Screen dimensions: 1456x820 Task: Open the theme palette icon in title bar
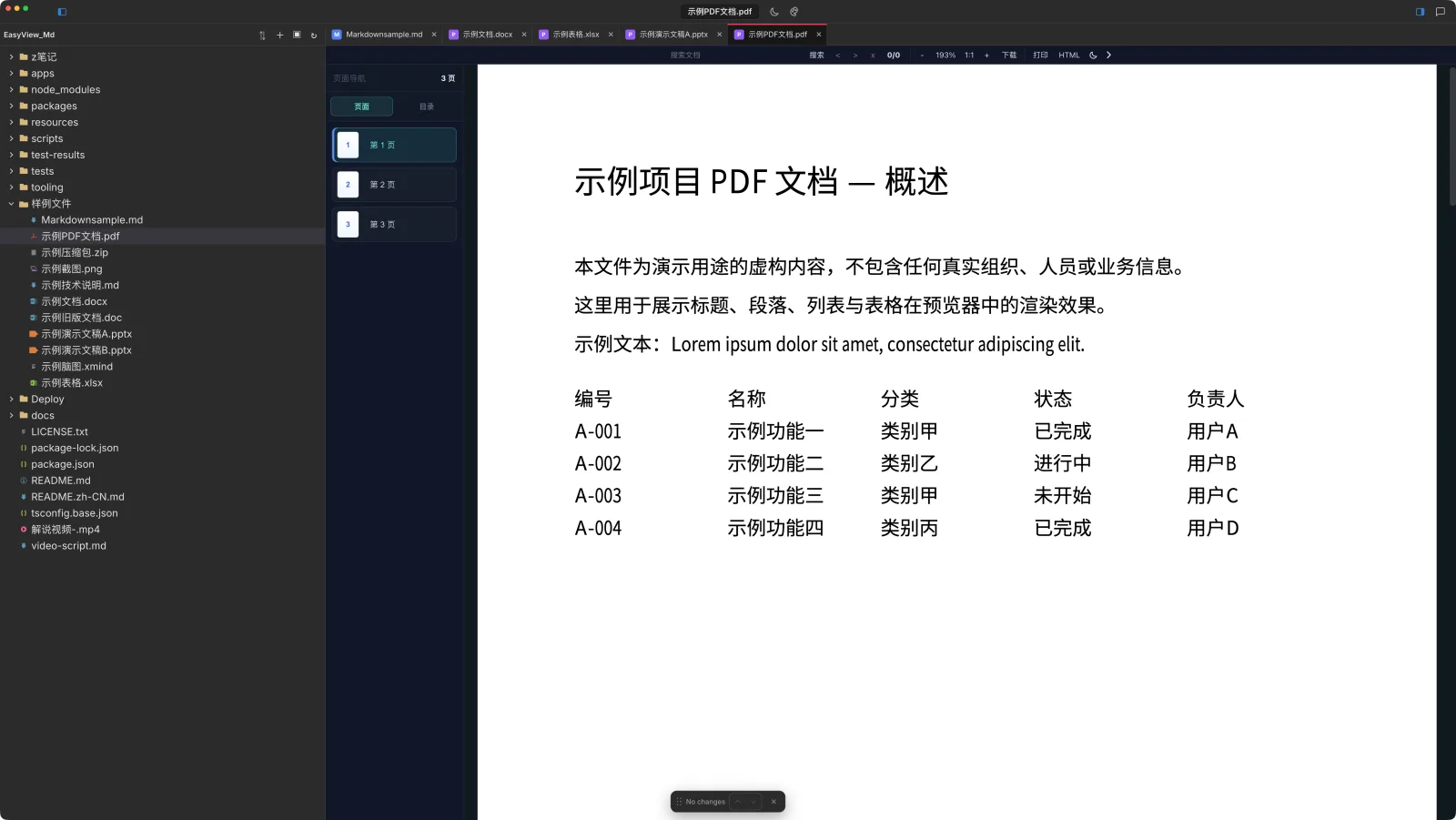(x=794, y=12)
